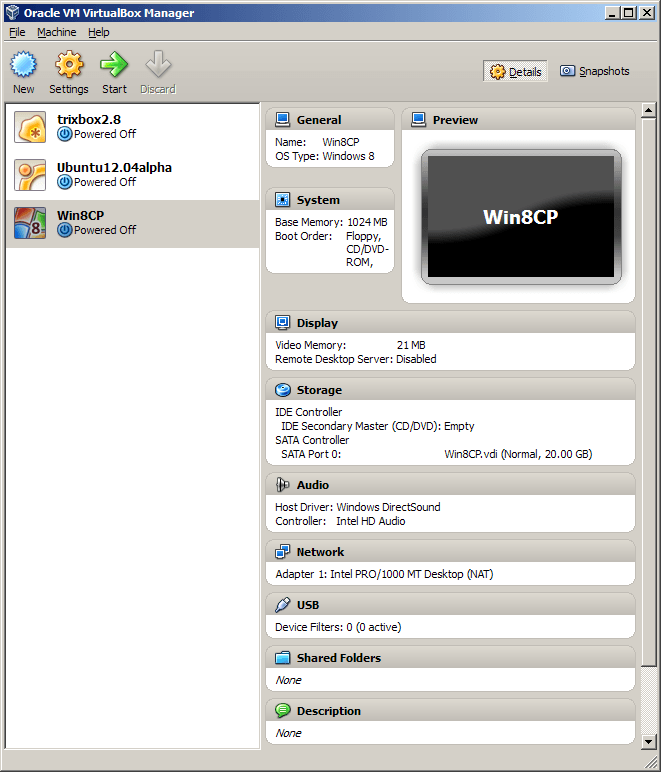Screen dimensions: 661x772
Task: Switch to the Details view
Action: pos(515,71)
